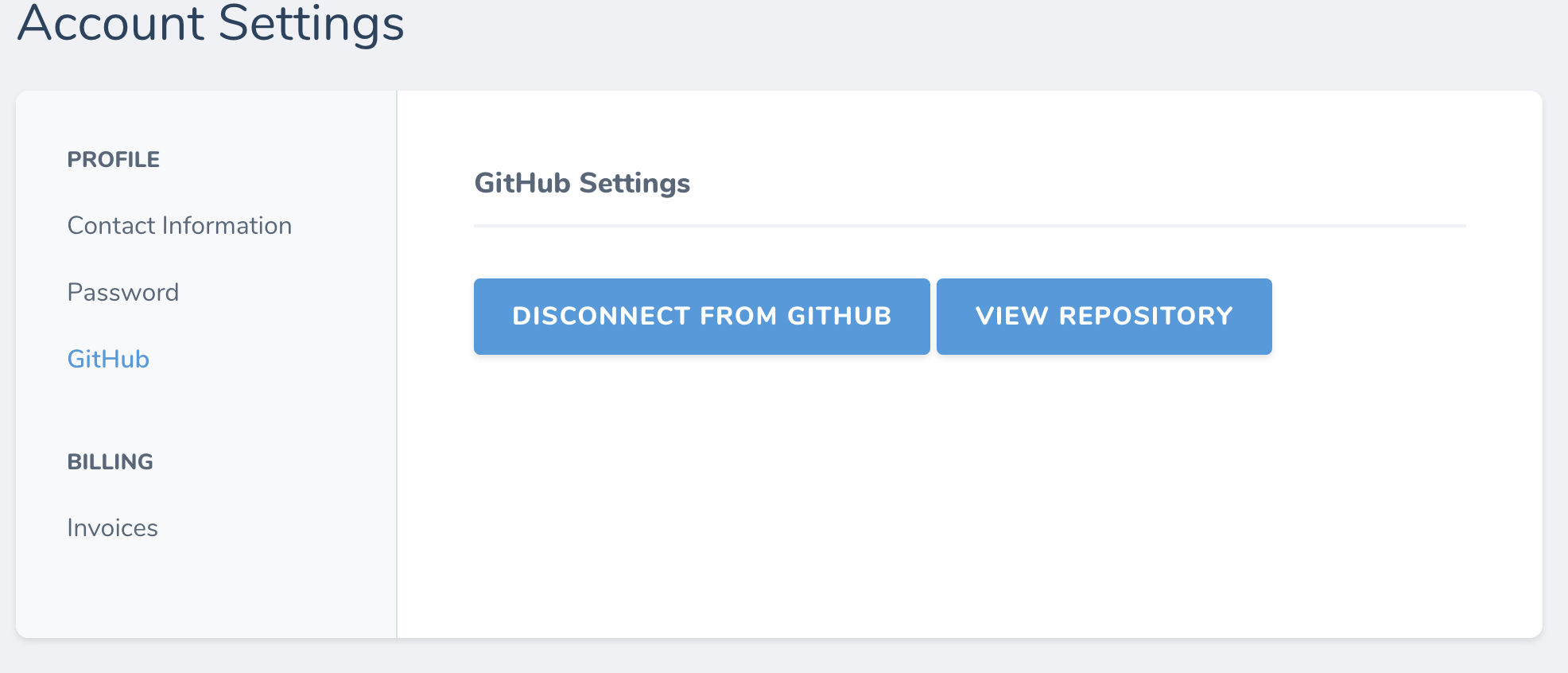View your connected GitHub repository

(x=1104, y=316)
